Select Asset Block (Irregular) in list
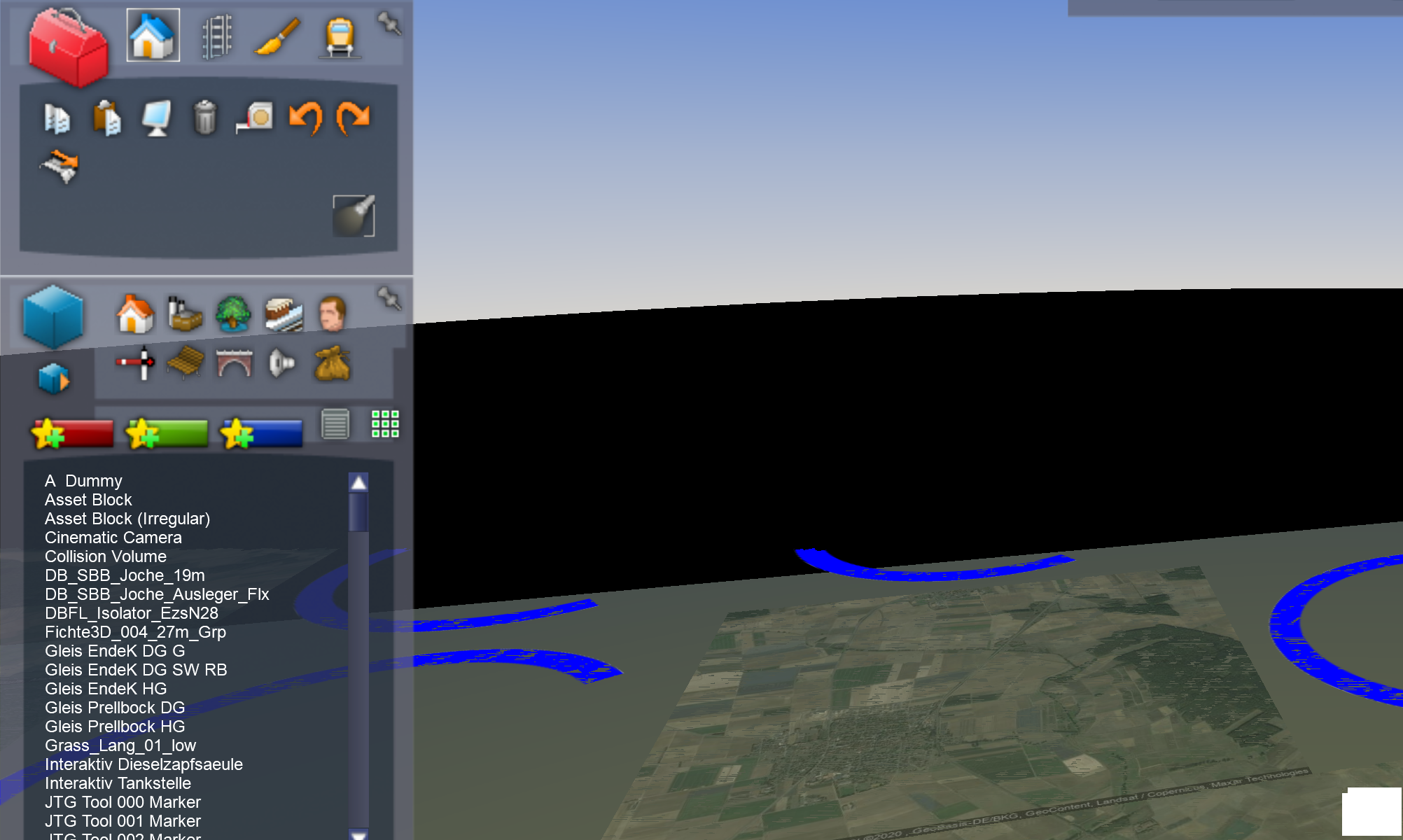 (127, 519)
